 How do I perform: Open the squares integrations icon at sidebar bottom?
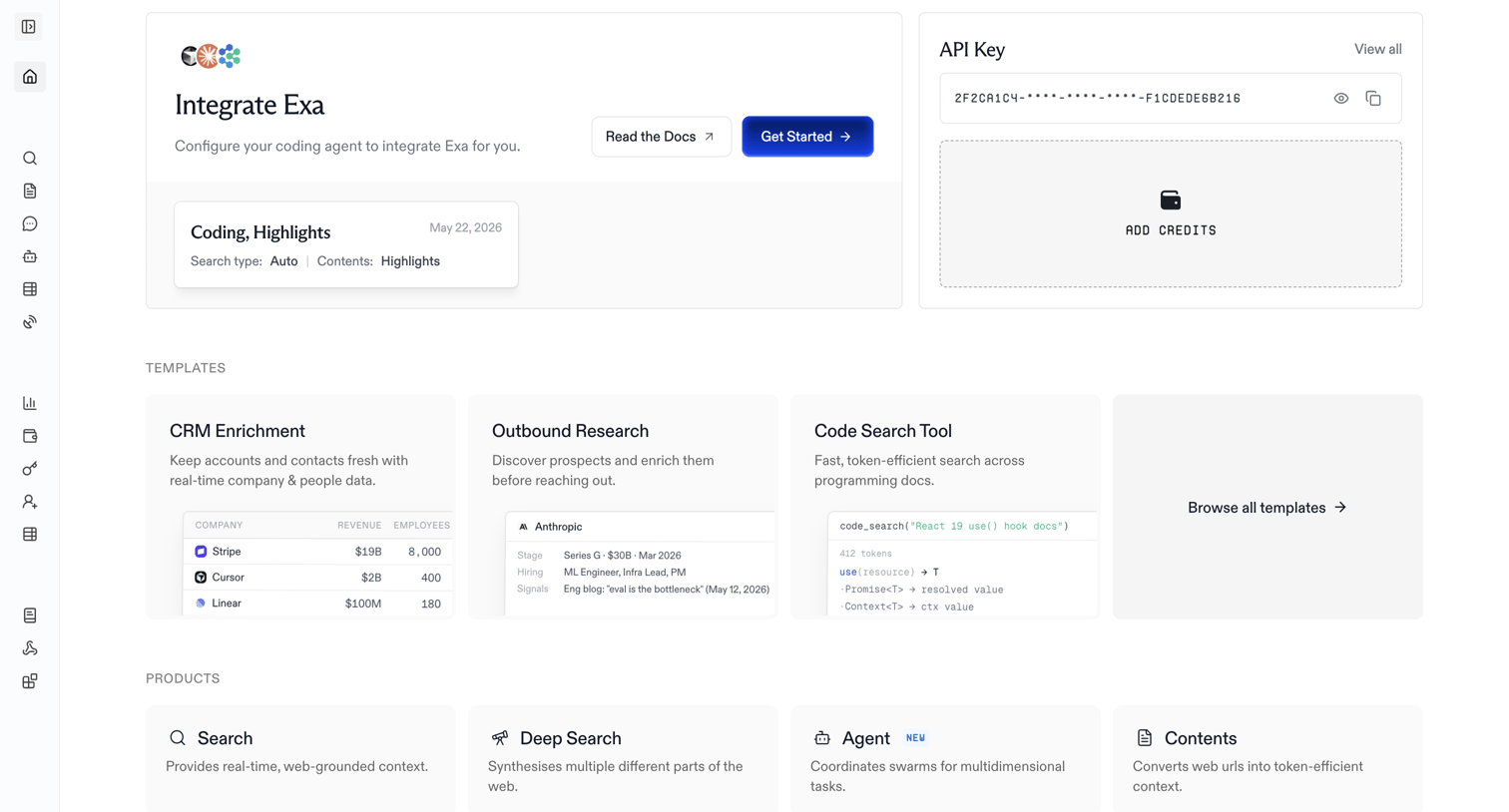pyautogui.click(x=30, y=681)
